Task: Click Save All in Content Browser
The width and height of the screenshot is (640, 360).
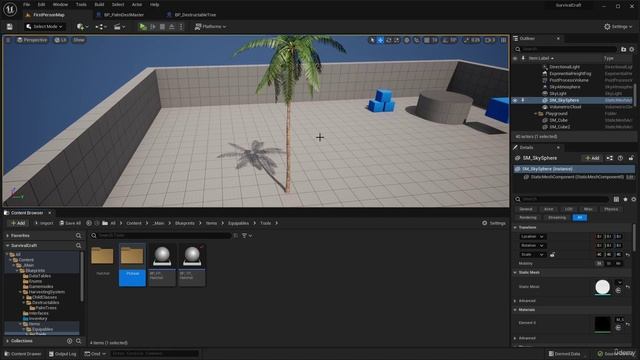Action: pos(70,223)
